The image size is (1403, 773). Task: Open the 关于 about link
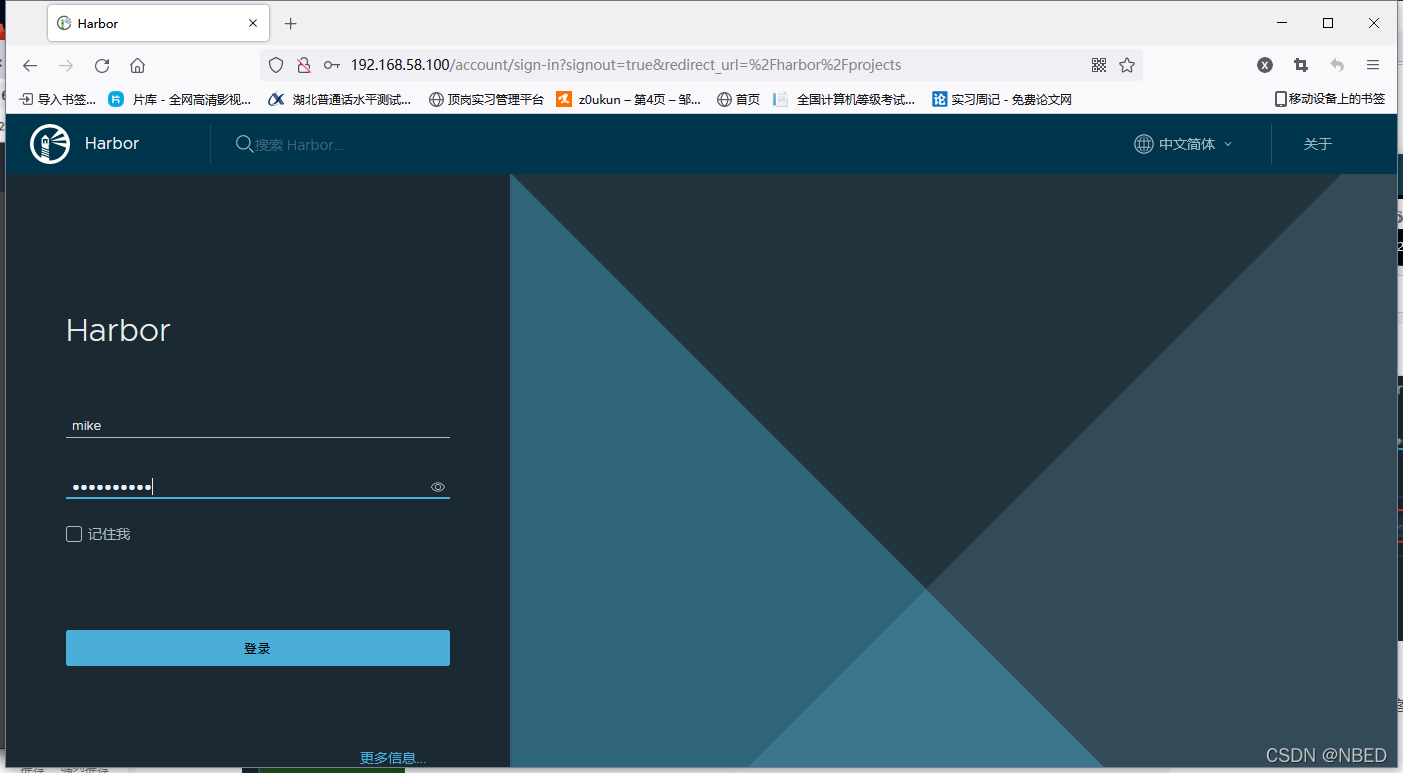point(1318,144)
